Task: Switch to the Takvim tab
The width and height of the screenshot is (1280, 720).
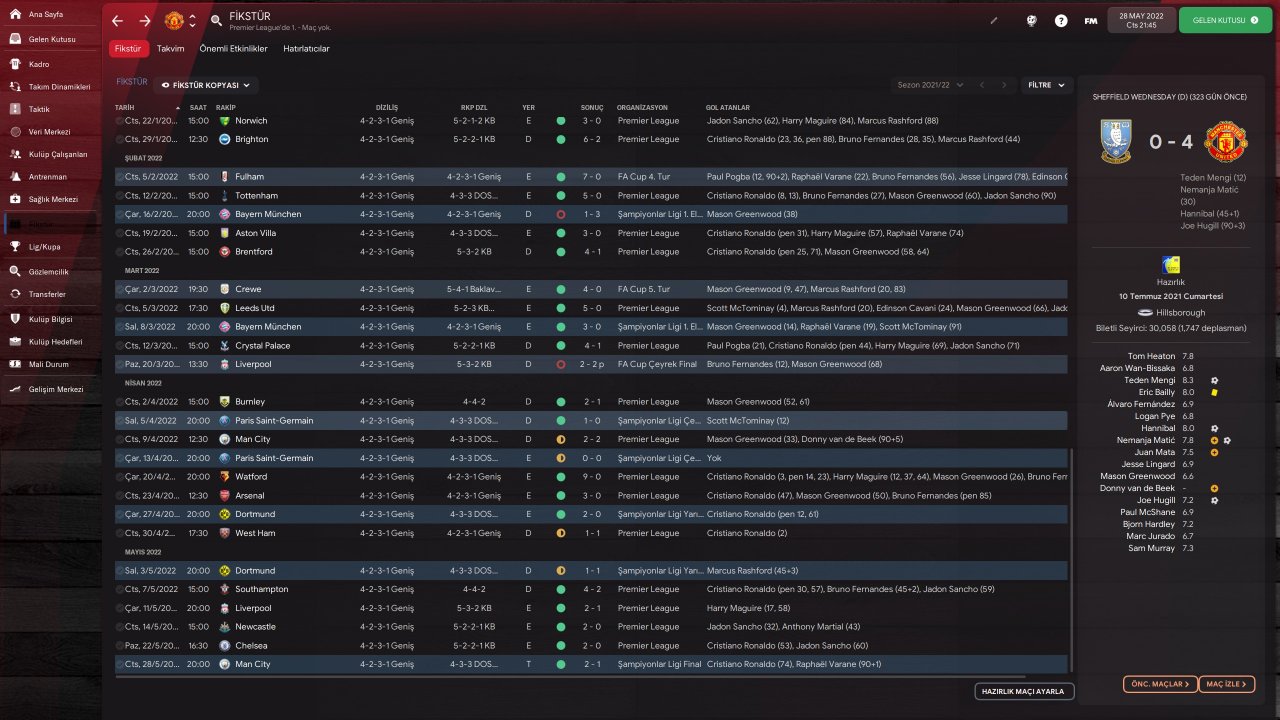Action: (x=170, y=48)
